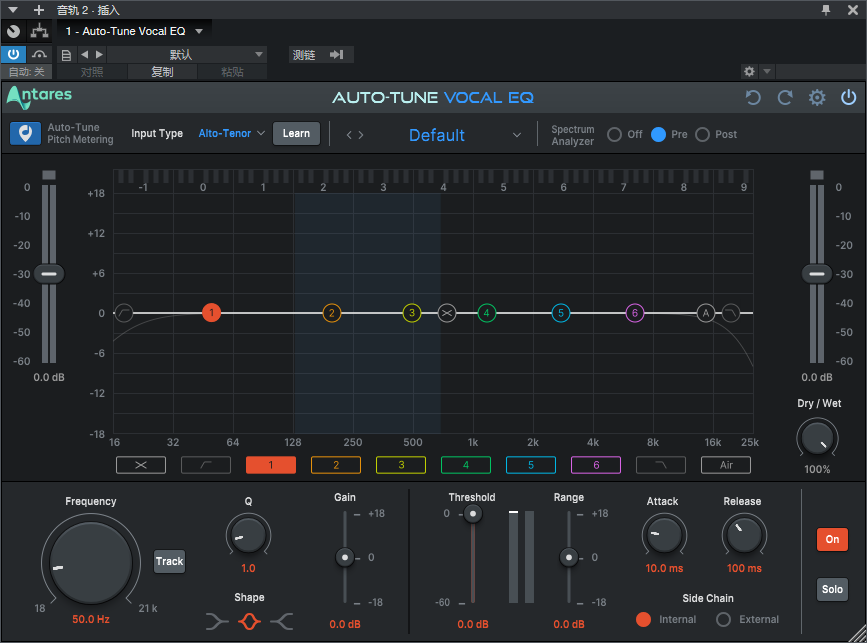Select the Air band node A

click(x=706, y=313)
